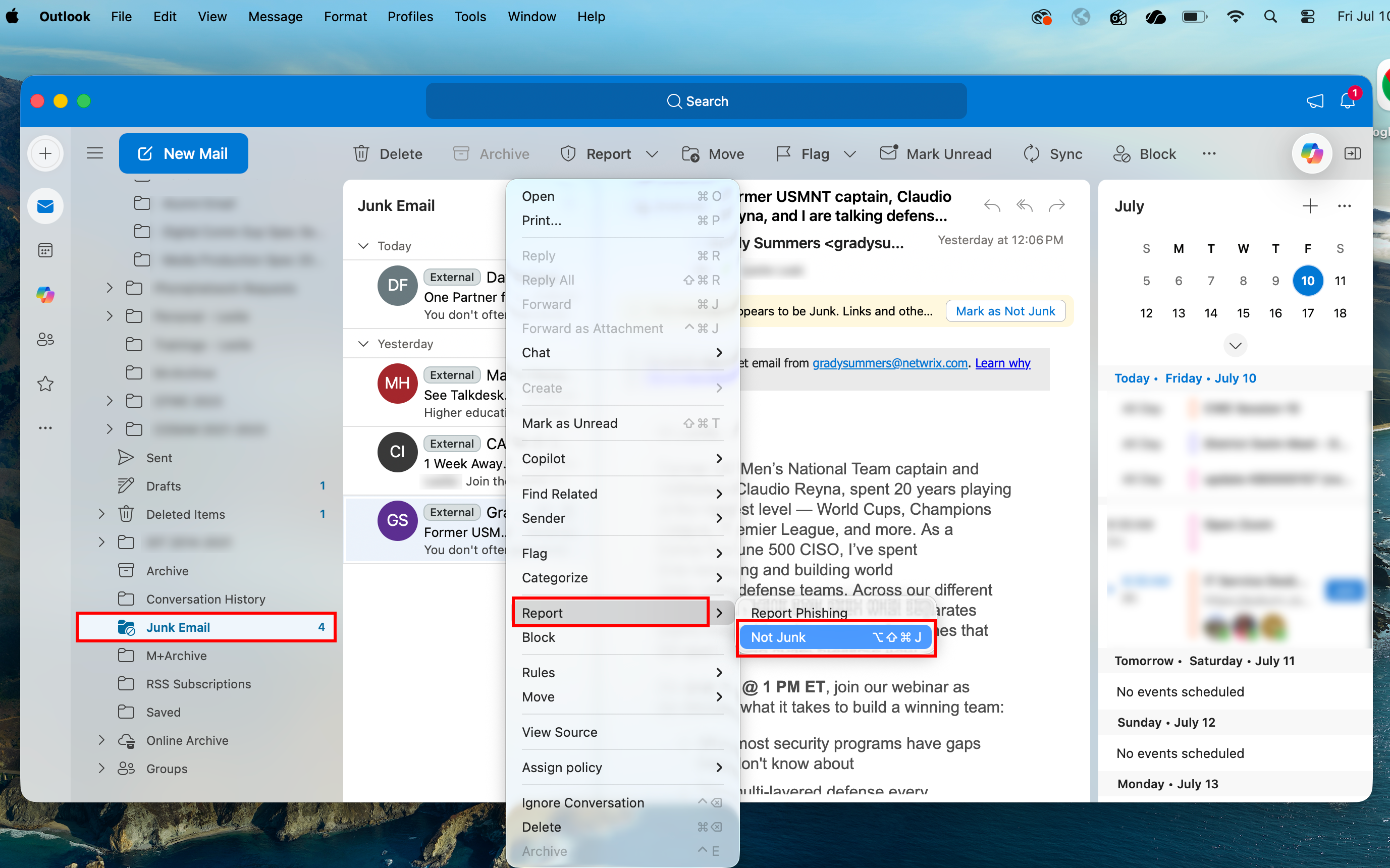Click the Forward arrow in reading pane
The height and width of the screenshot is (868, 1390).
1056,205
